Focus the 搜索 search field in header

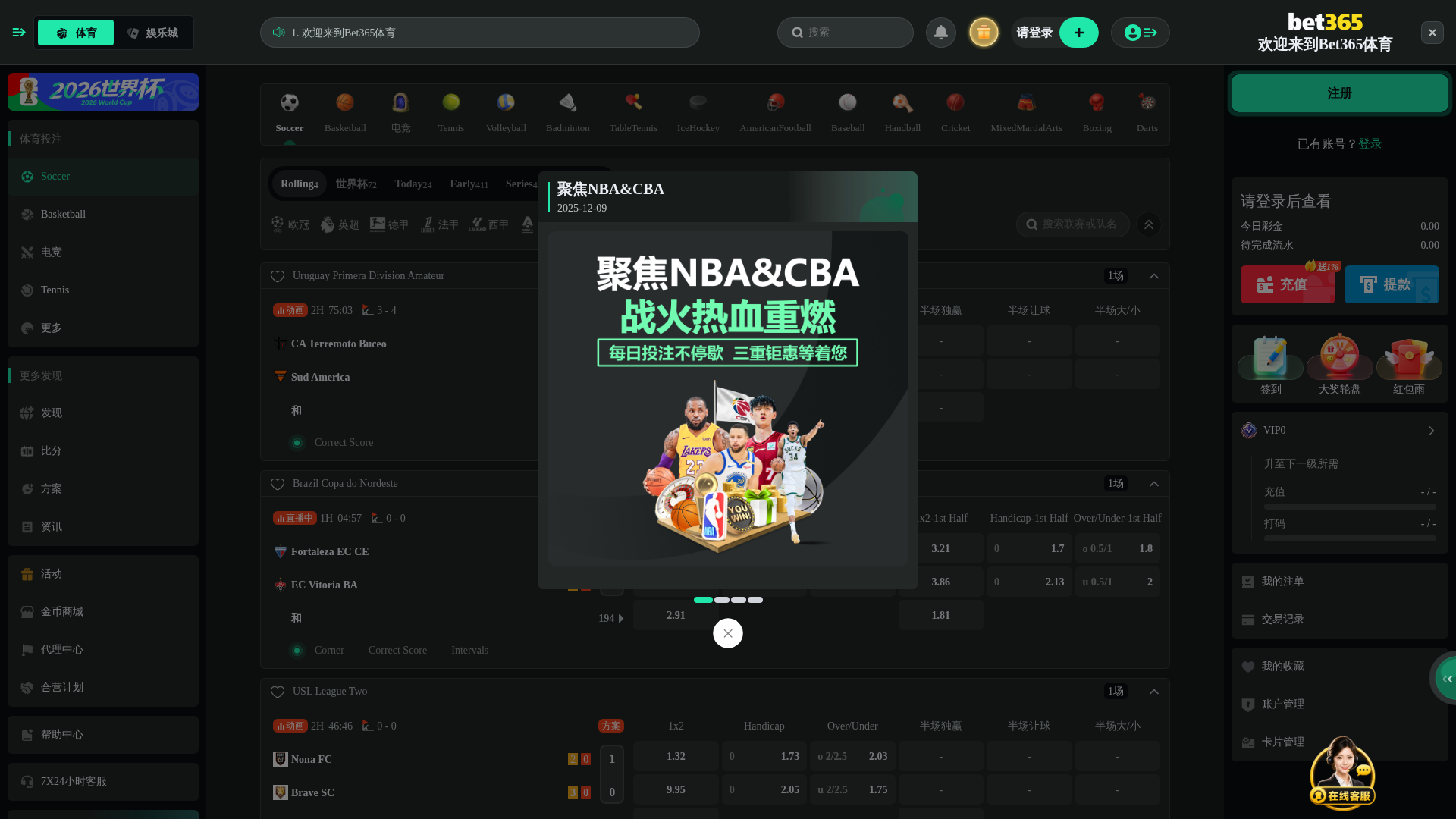[x=846, y=33]
